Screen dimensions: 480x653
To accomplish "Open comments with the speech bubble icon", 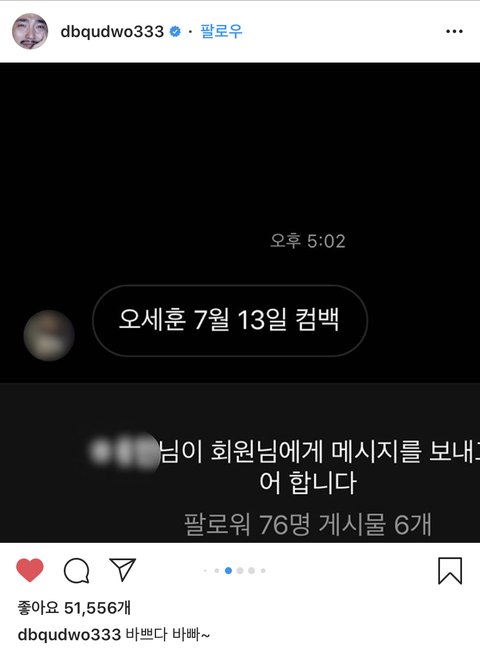I will 77,571.
